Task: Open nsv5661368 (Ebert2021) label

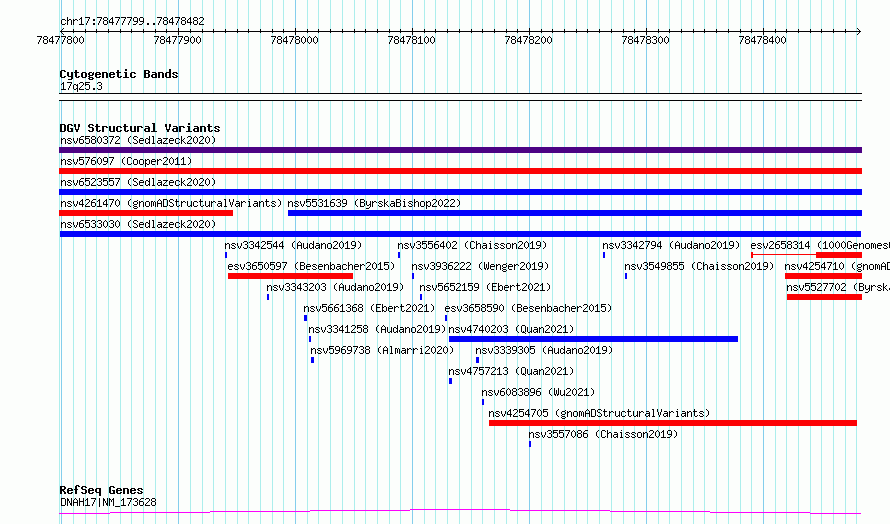Action: coord(369,308)
